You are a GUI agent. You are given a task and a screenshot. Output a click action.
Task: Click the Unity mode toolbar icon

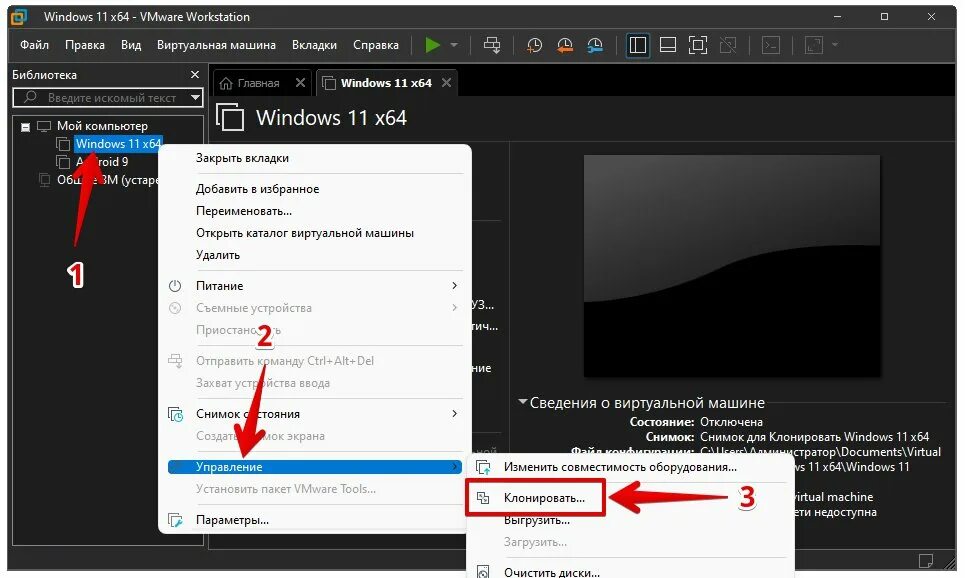pos(728,45)
